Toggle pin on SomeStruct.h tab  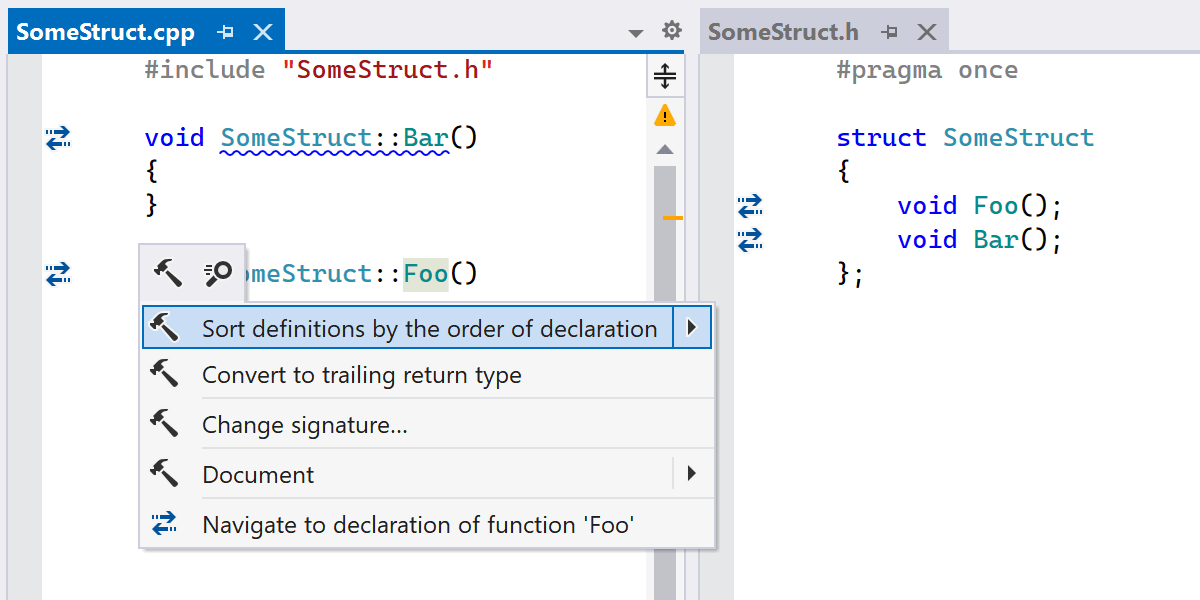(889, 32)
